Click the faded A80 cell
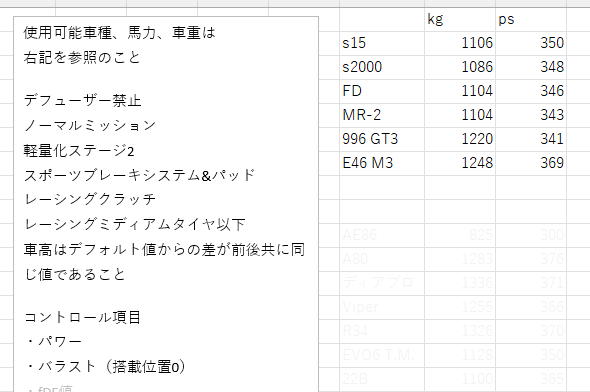The height and width of the screenshot is (392, 590). point(382,260)
